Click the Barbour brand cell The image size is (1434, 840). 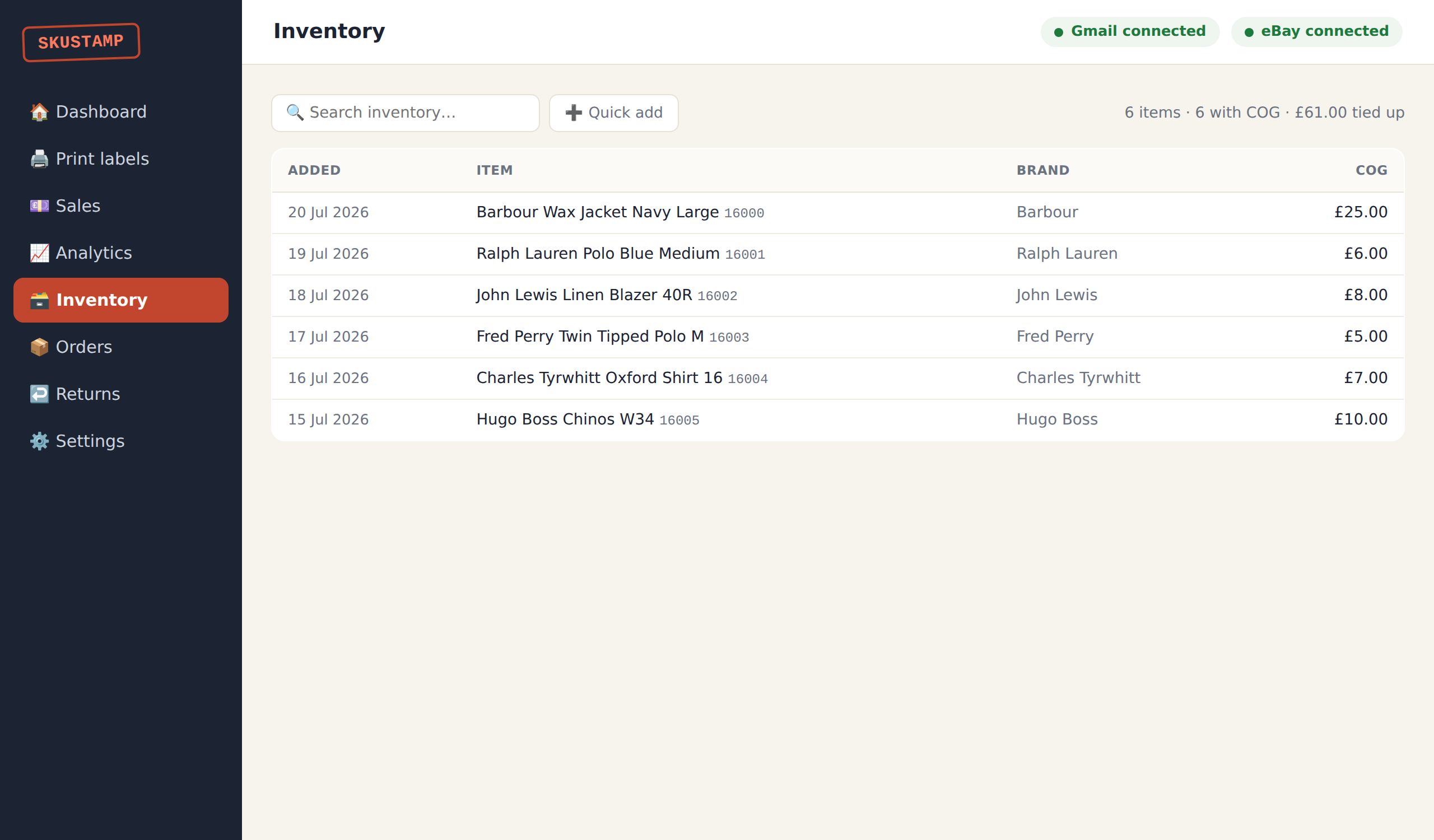pos(1047,213)
